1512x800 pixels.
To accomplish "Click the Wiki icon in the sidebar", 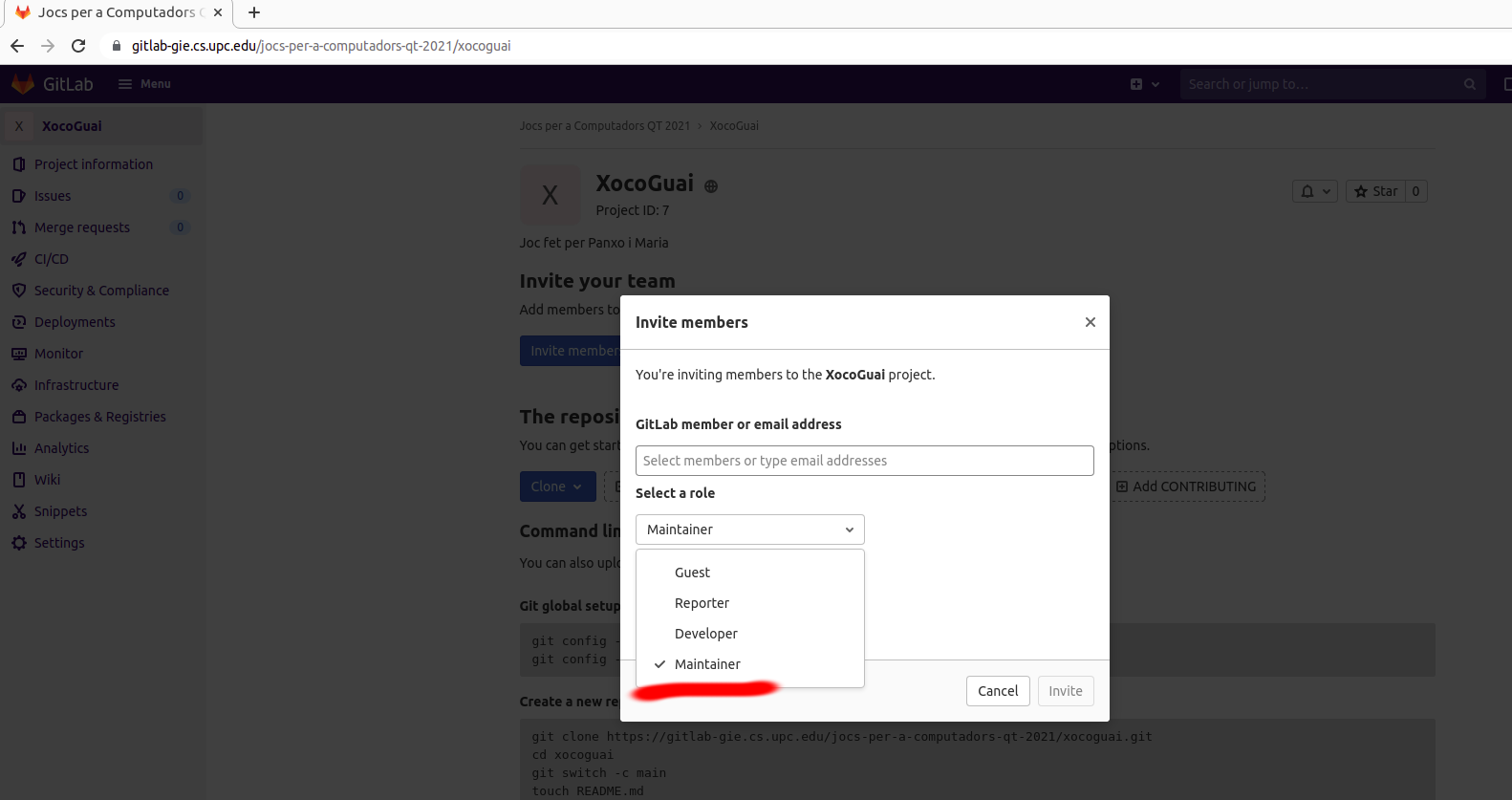I will tap(18, 480).
